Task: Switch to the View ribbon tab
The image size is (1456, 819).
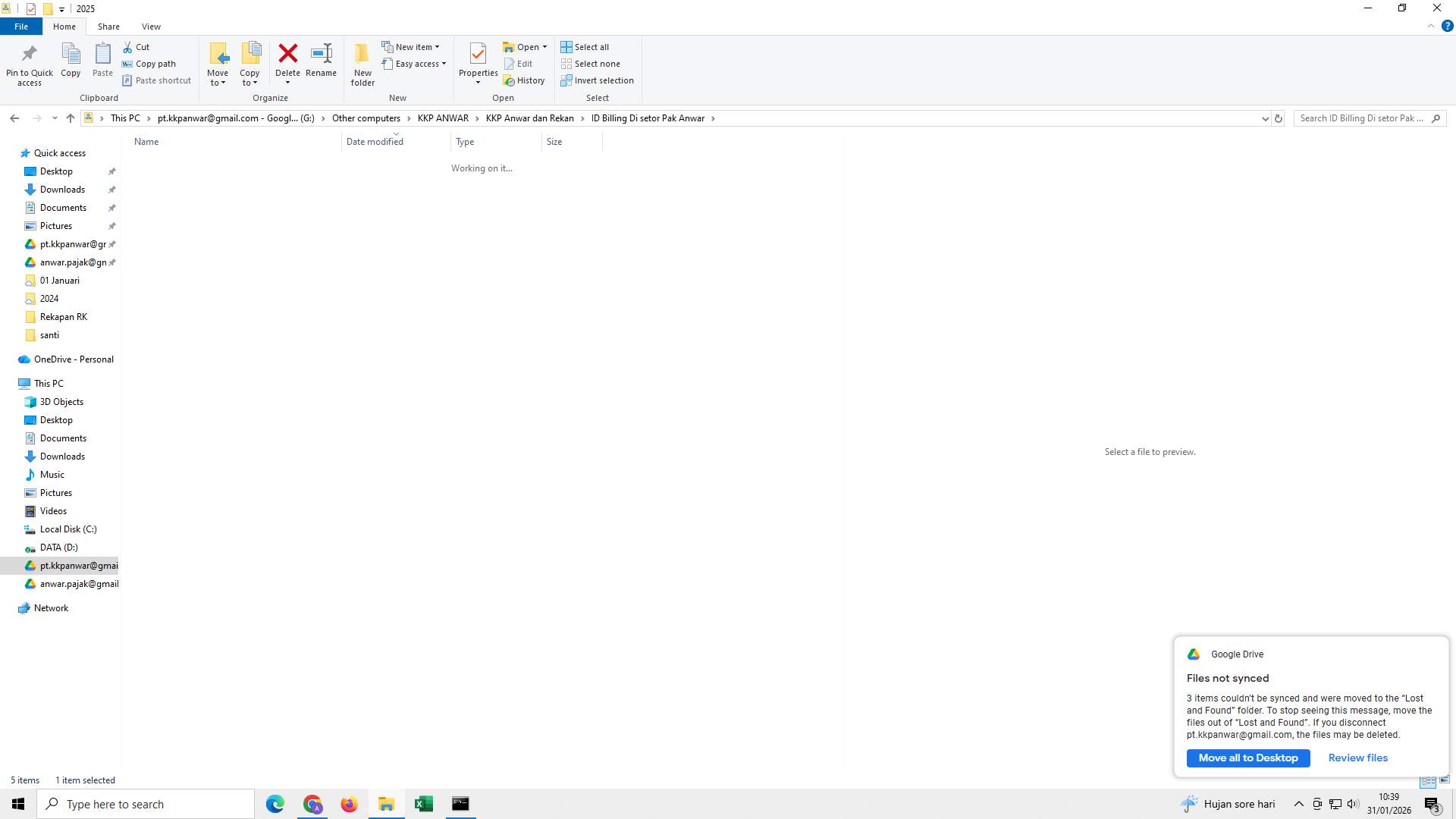Action: click(151, 26)
